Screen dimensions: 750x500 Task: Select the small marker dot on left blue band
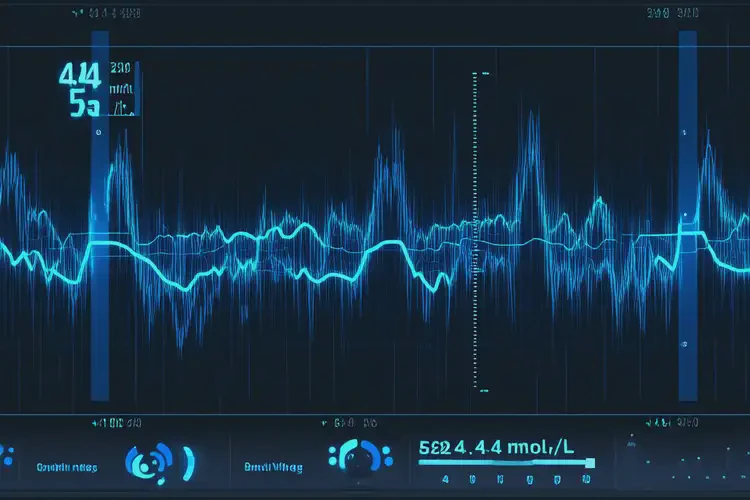coord(97,131)
